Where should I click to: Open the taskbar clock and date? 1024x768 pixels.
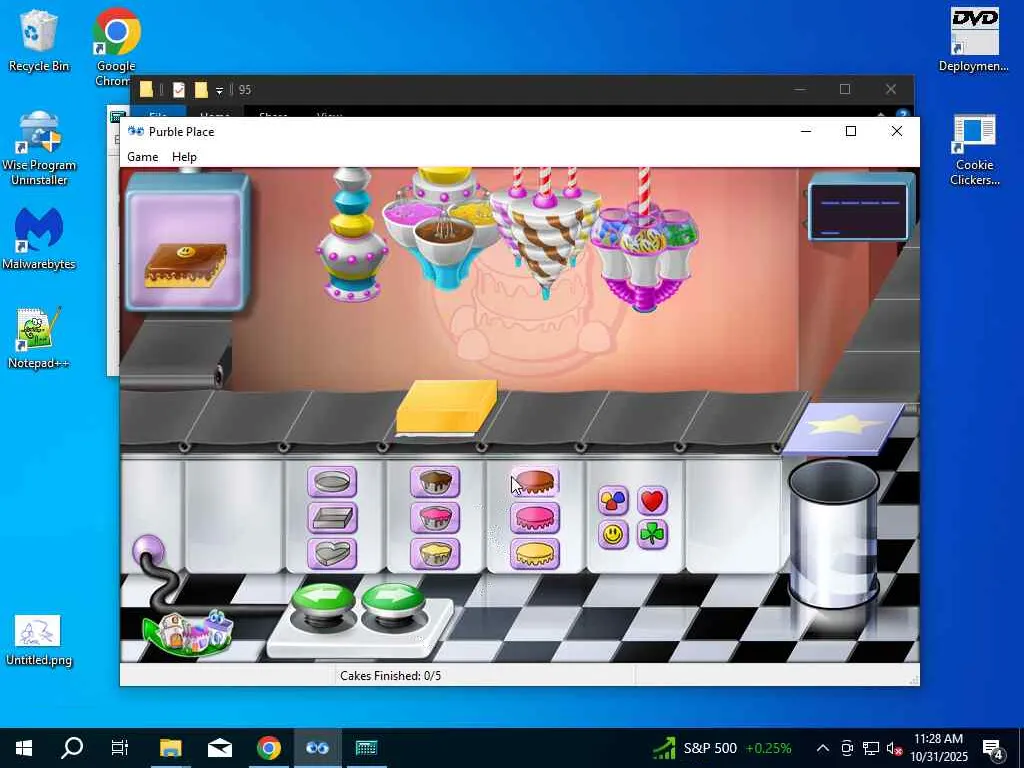938,748
